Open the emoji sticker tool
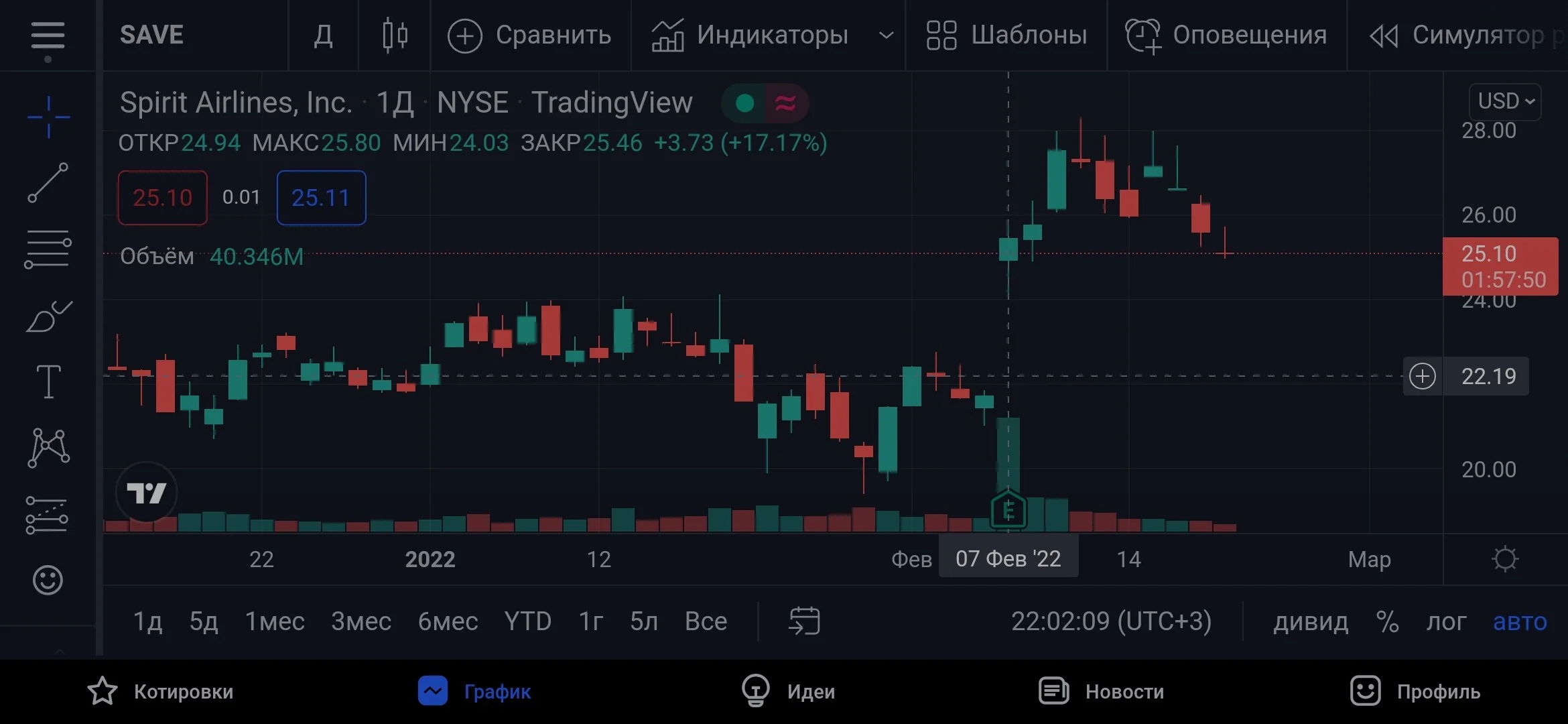The width and height of the screenshot is (1568, 724). [48, 580]
